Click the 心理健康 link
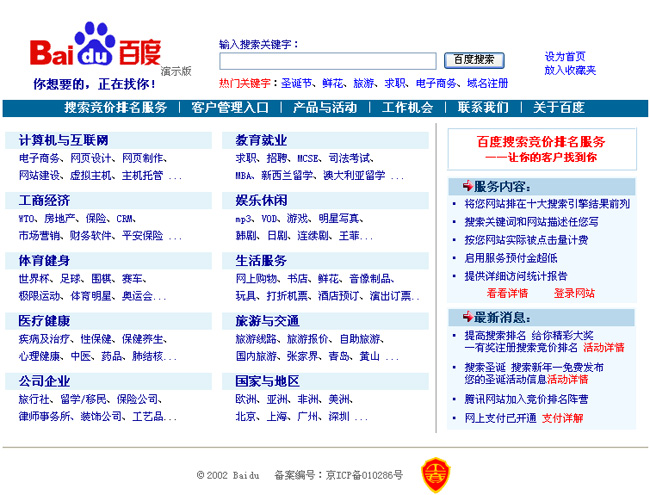The height and width of the screenshot is (495, 650). tap(39, 356)
